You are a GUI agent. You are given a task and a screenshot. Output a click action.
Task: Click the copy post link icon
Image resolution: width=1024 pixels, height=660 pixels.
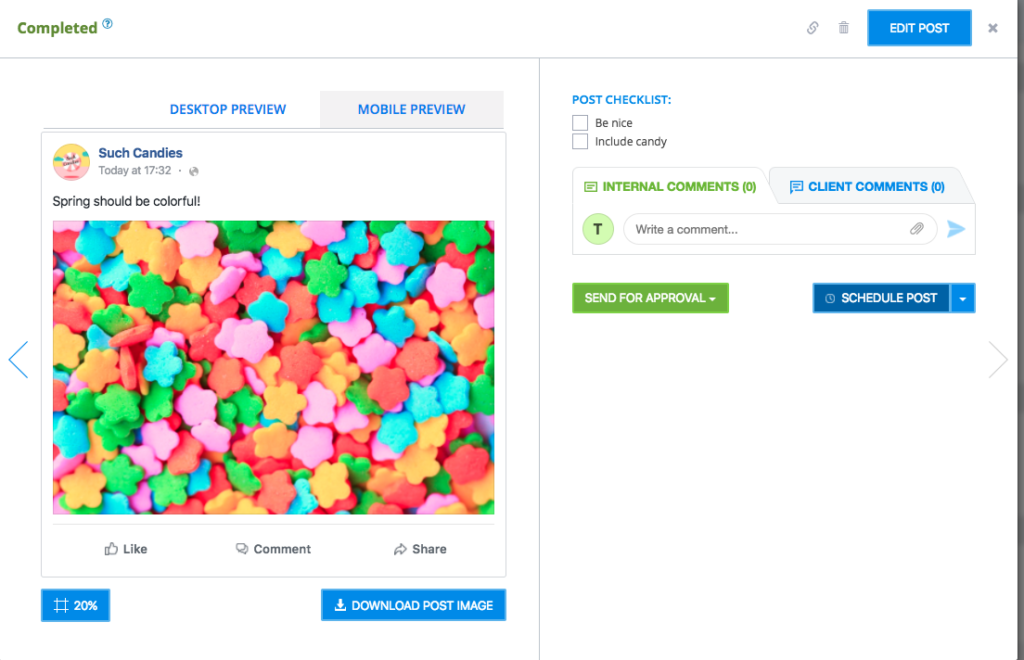pos(813,28)
